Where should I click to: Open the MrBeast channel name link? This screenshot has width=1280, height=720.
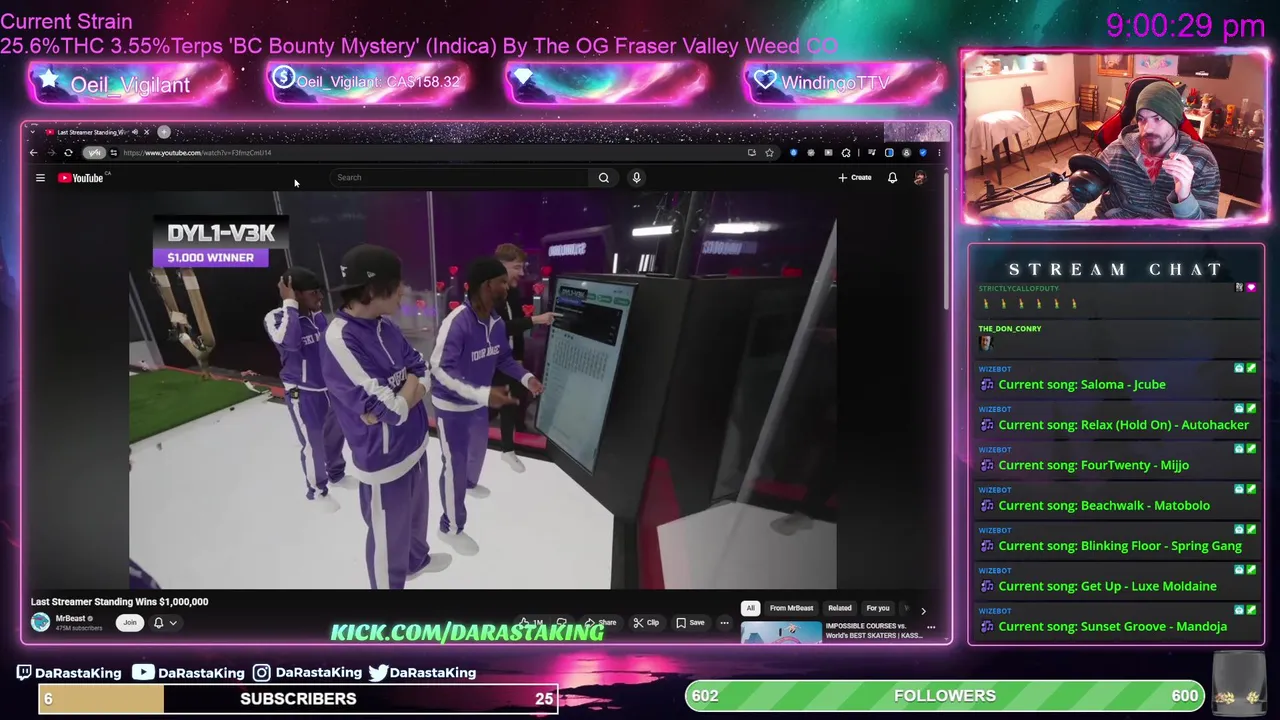click(70, 618)
